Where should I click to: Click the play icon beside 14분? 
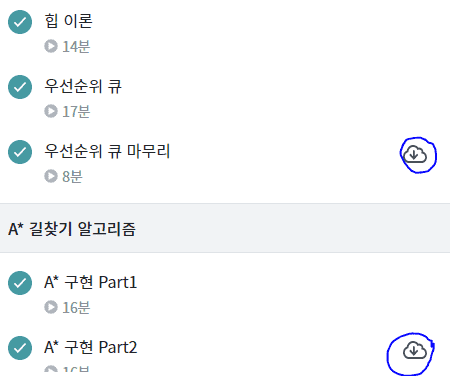pos(51,46)
